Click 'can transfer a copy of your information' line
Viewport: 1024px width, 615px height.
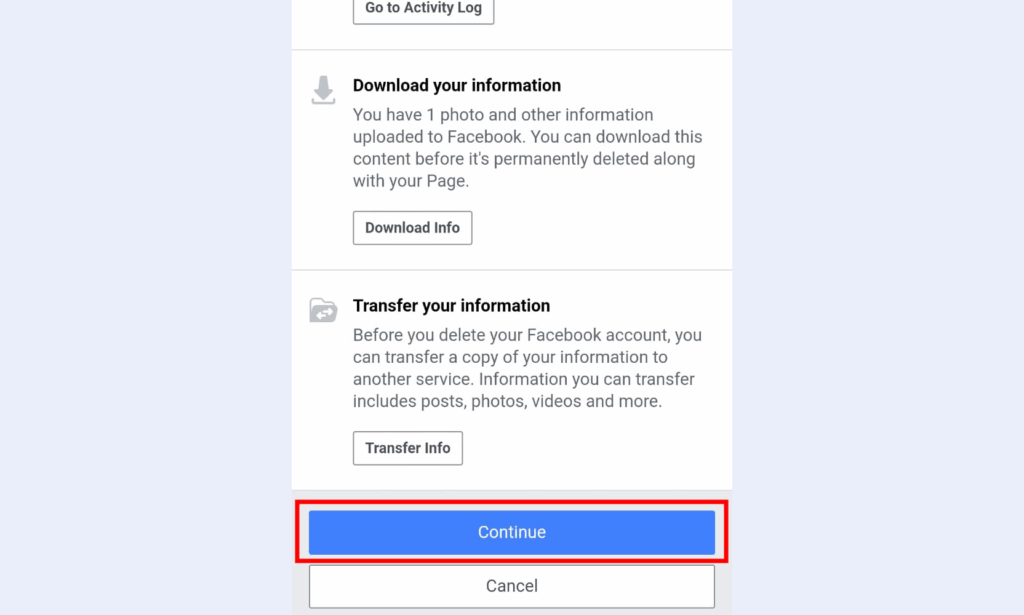[510, 357]
